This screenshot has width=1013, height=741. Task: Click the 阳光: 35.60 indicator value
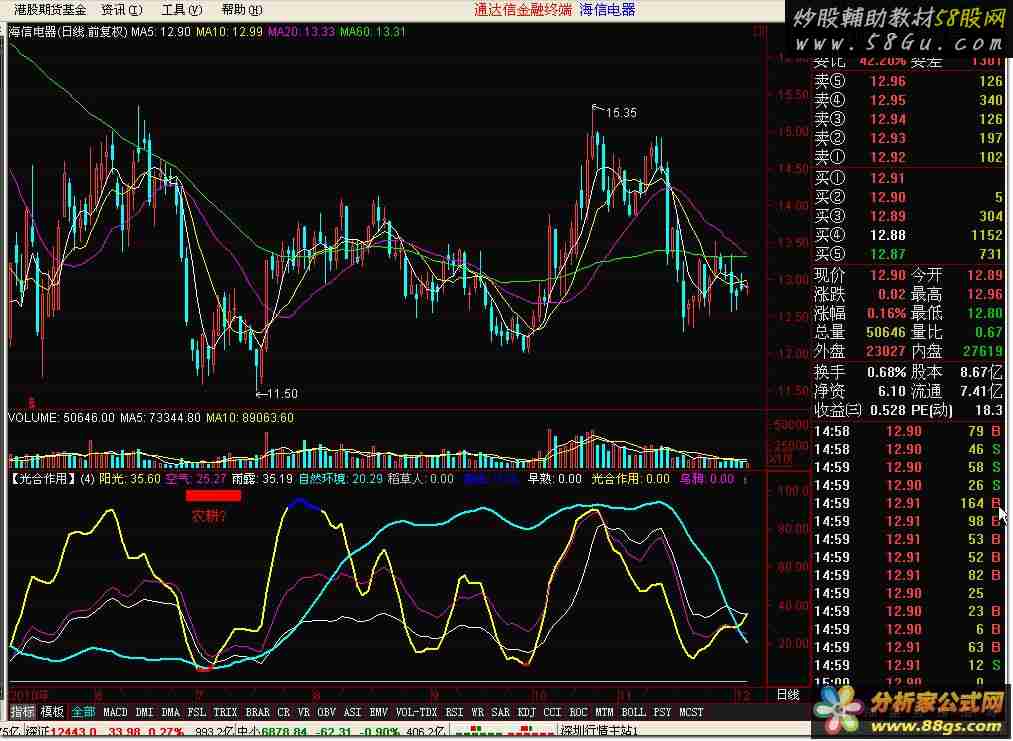click(129, 479)
